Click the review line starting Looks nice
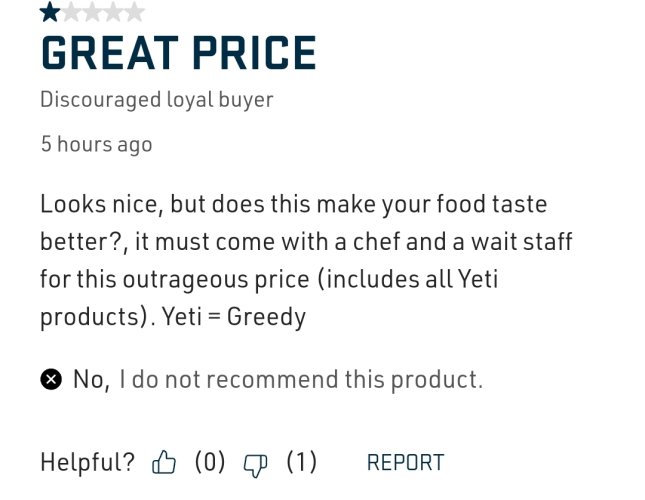Screen dimensions: 645x500 click(294, 204)
